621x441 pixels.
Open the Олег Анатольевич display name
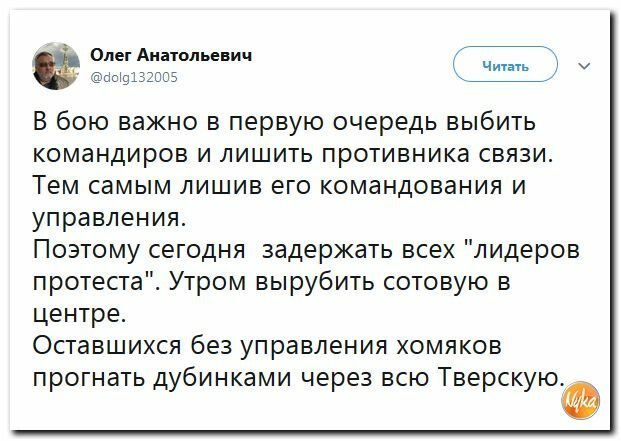click(x=171, y=55)
